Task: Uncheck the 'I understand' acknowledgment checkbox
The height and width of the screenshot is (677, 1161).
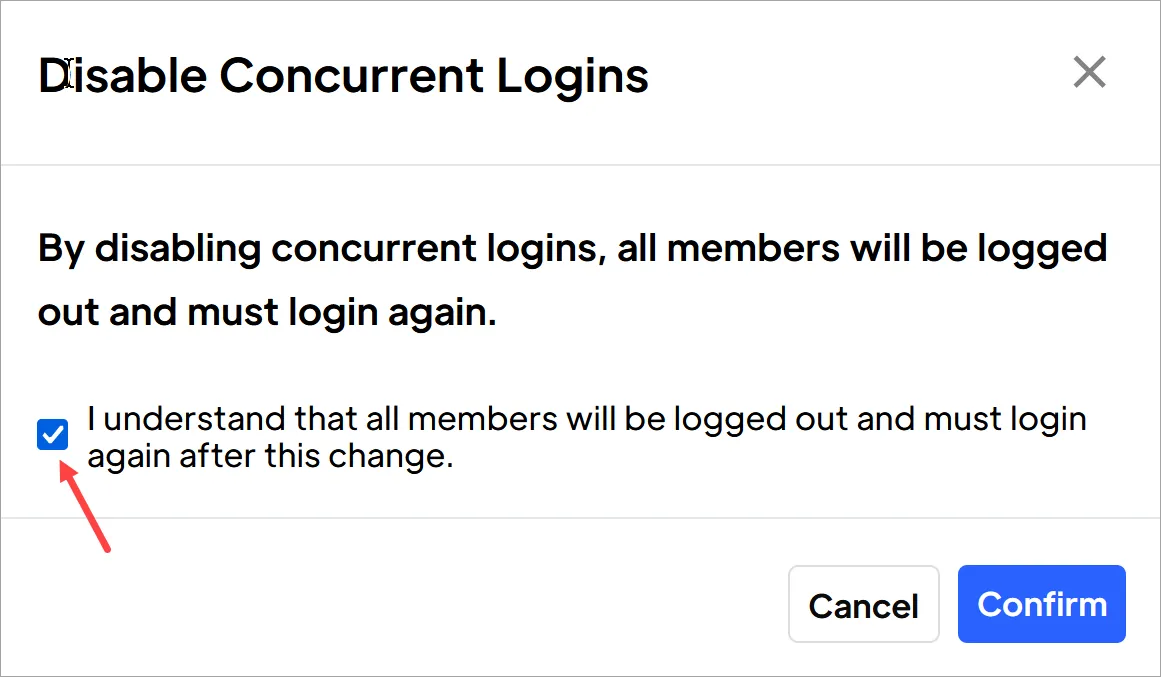Action: pyautogui.click(x=51, y=434)
